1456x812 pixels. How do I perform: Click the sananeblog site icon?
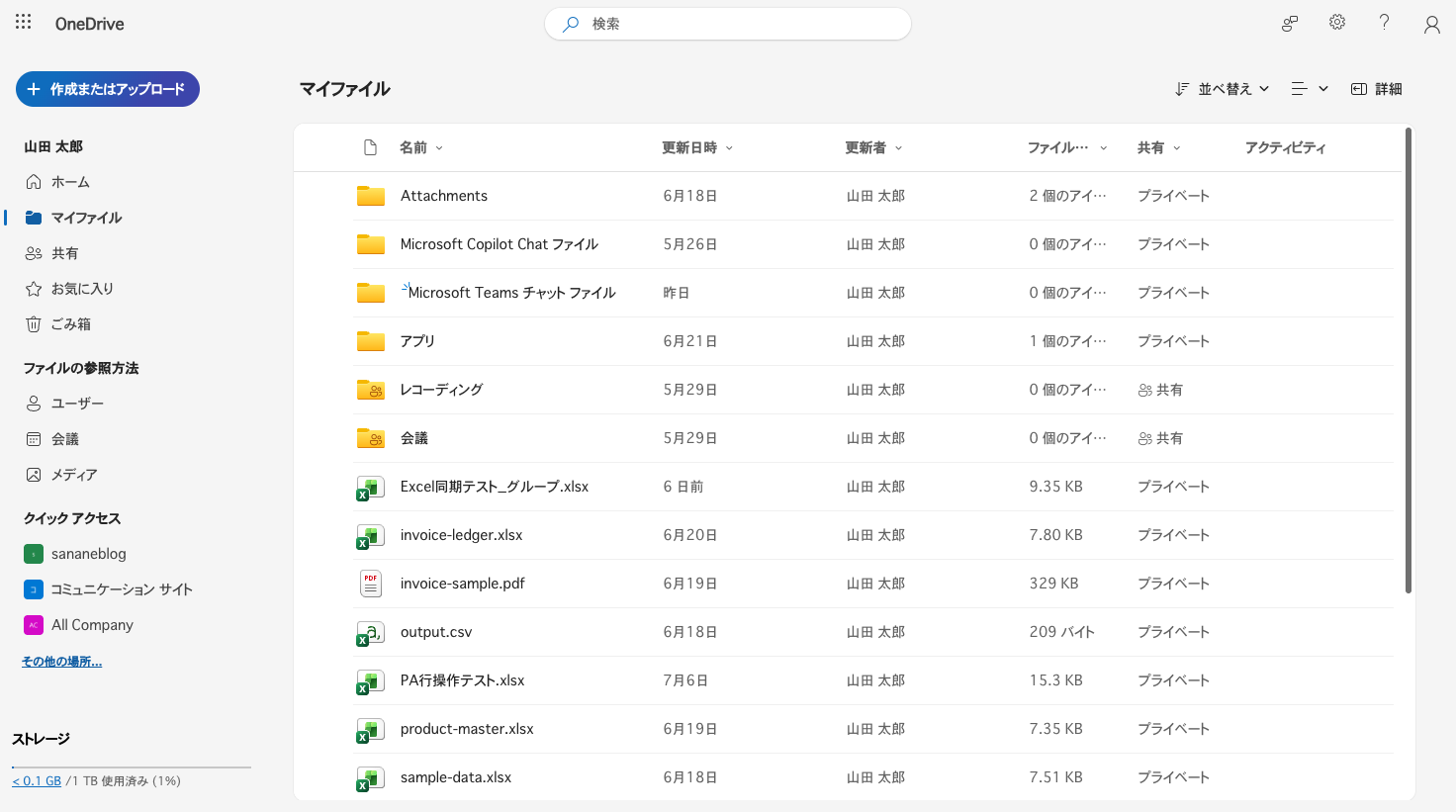(x=34, y=554)
